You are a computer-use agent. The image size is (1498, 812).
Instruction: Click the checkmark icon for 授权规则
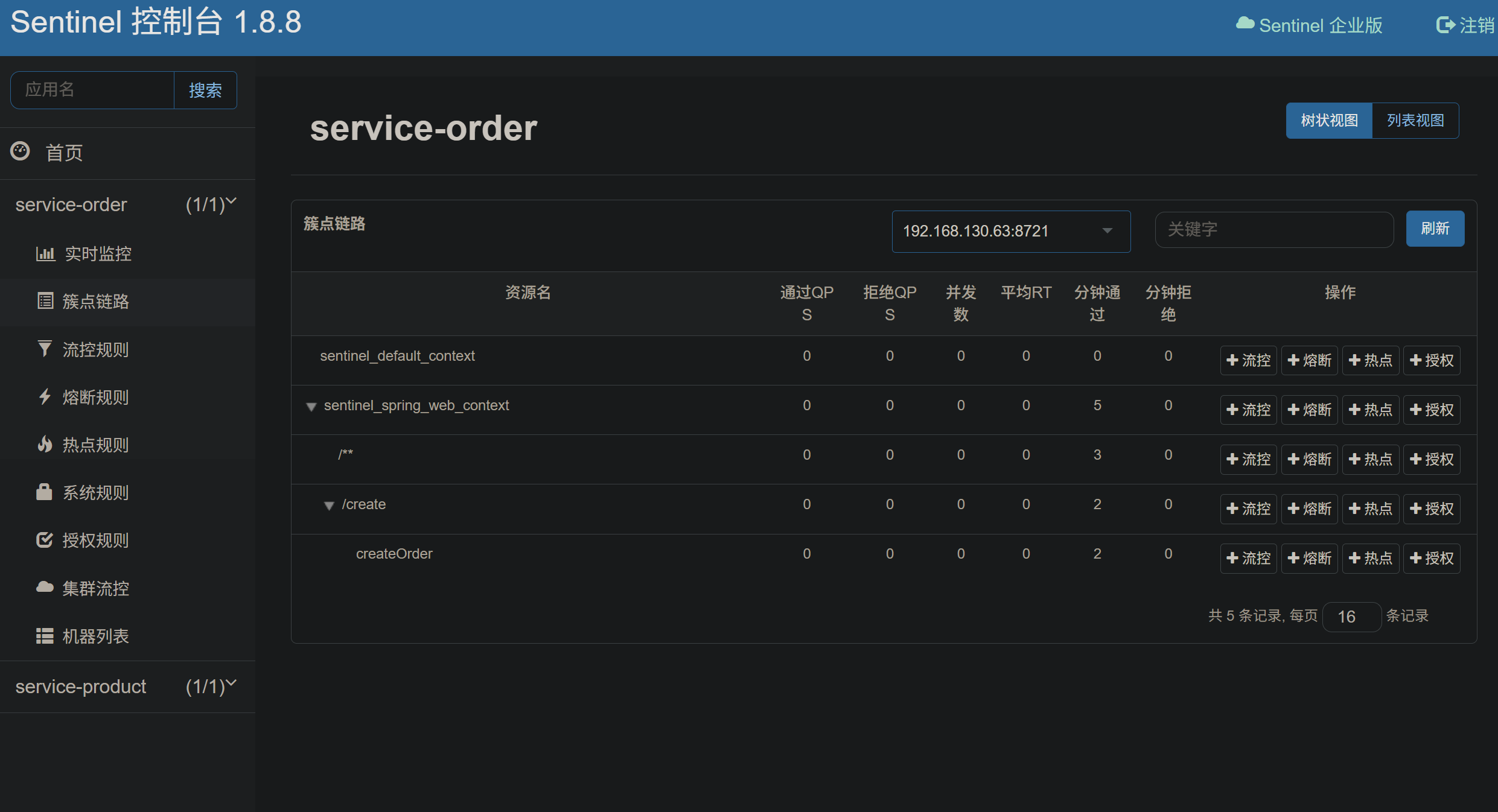pyautogui.click(x=45, y=540)
